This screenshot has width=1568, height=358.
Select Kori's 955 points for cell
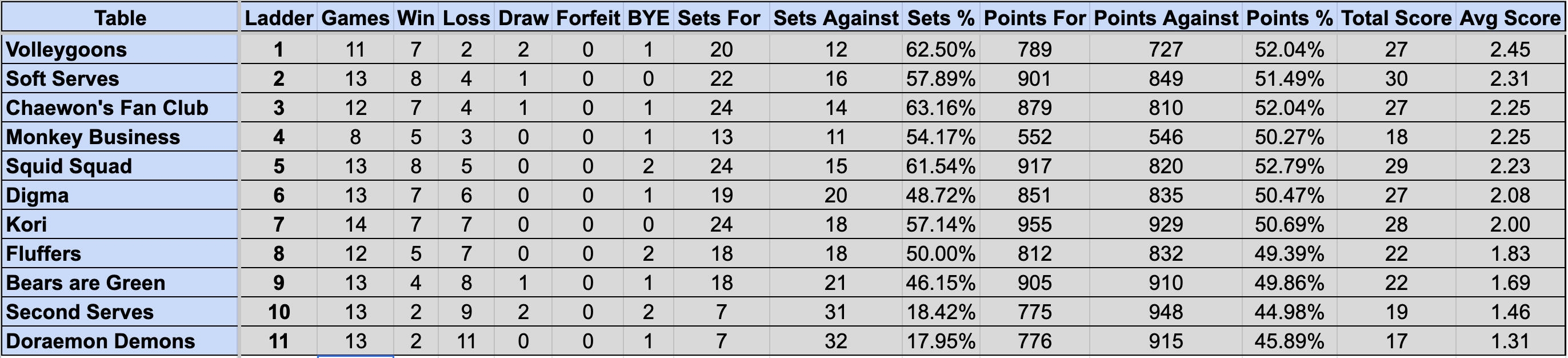pos(1035,225)
